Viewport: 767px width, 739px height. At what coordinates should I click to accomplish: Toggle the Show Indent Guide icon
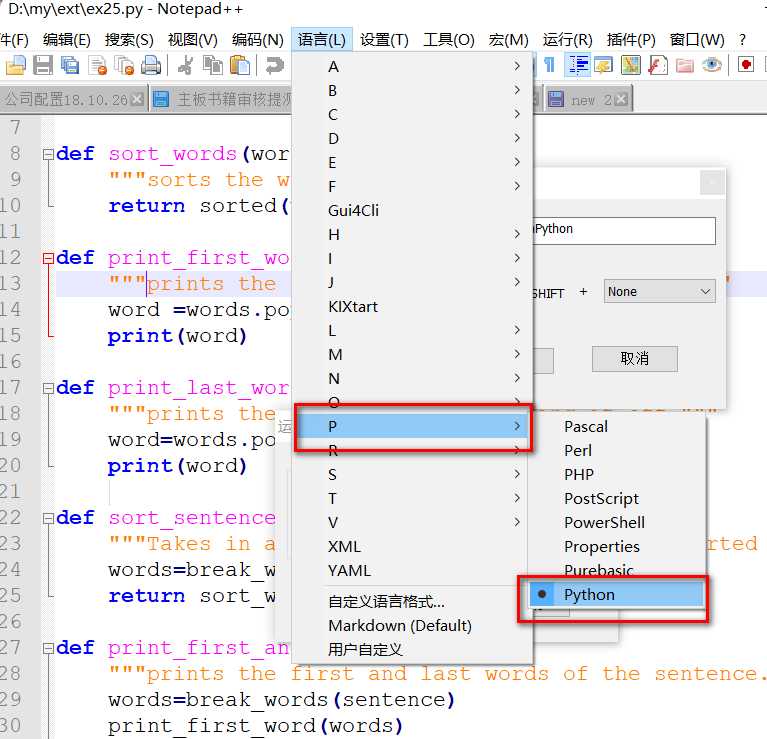577,65
